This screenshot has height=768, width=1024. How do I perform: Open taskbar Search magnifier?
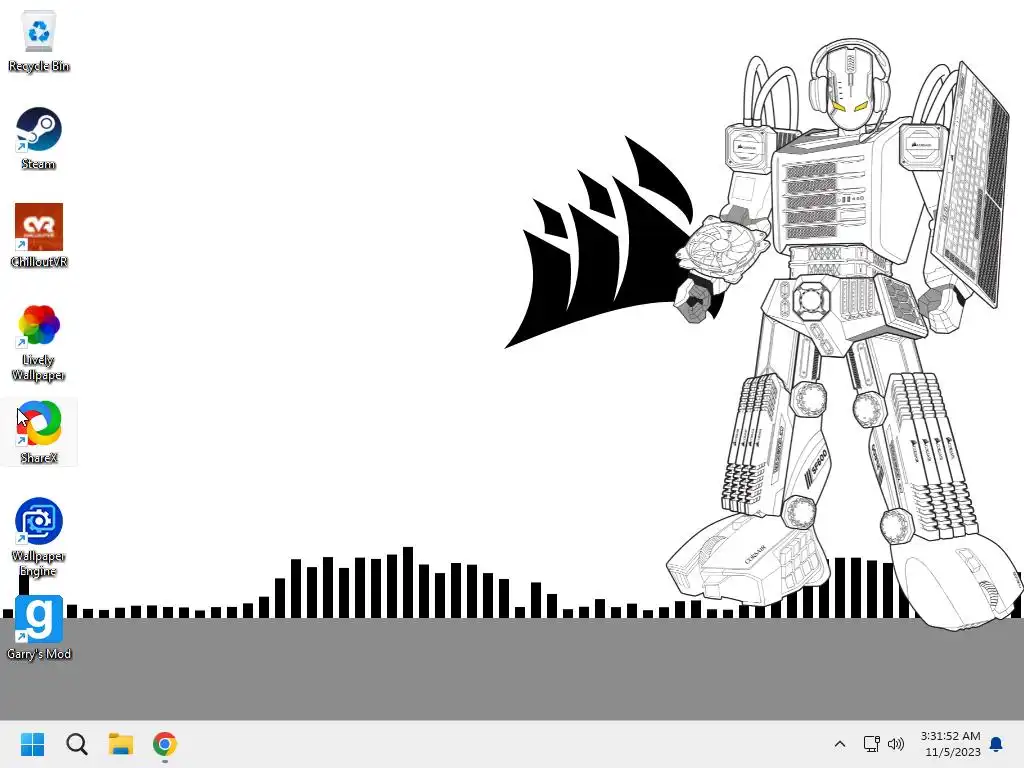76,744
